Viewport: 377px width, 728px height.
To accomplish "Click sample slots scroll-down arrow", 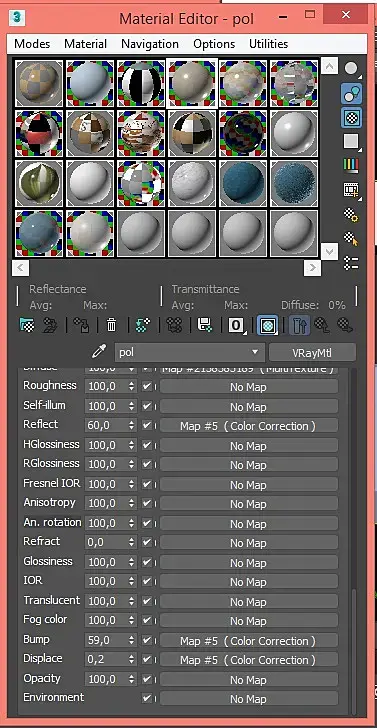I will [x=329, y=252].
